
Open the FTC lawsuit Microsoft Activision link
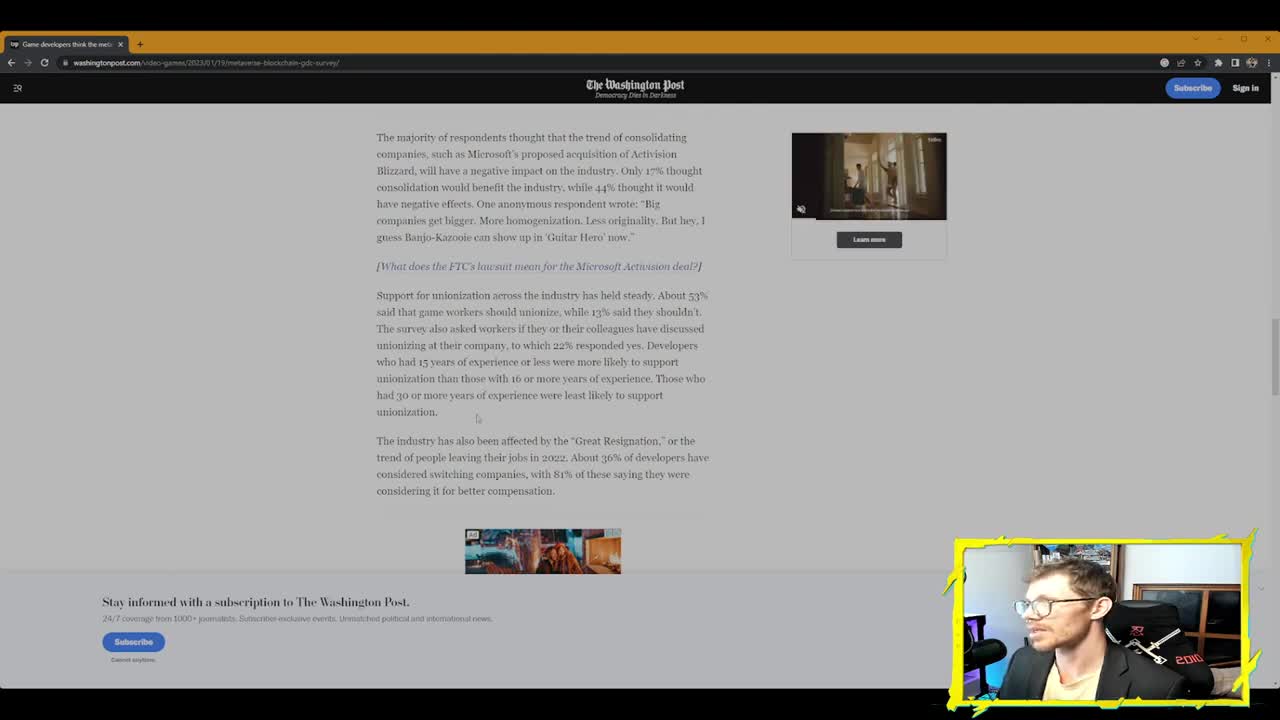coord(539,266)
